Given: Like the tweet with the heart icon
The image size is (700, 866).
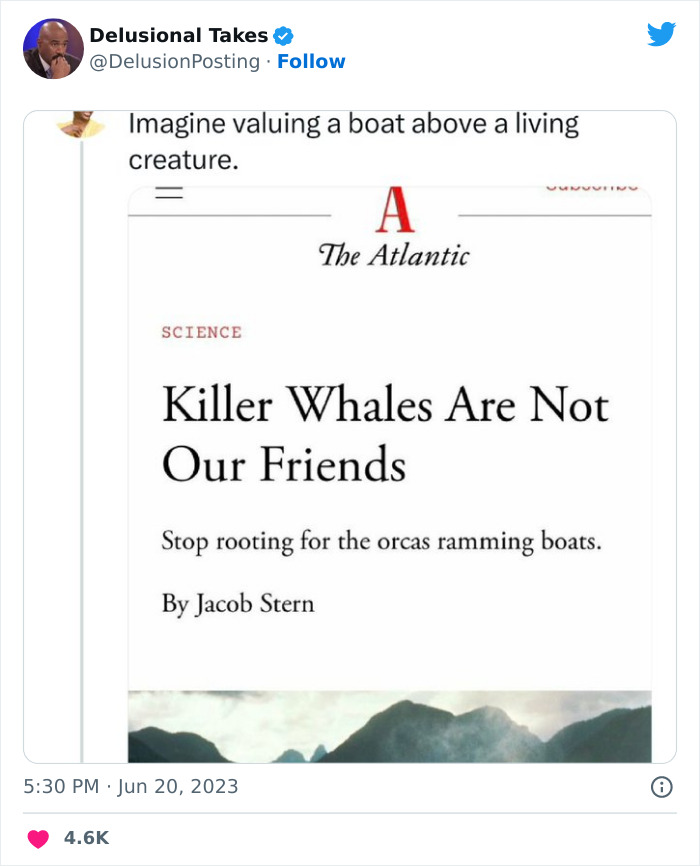Looking at the screenshot, I should tap(37, 838).
